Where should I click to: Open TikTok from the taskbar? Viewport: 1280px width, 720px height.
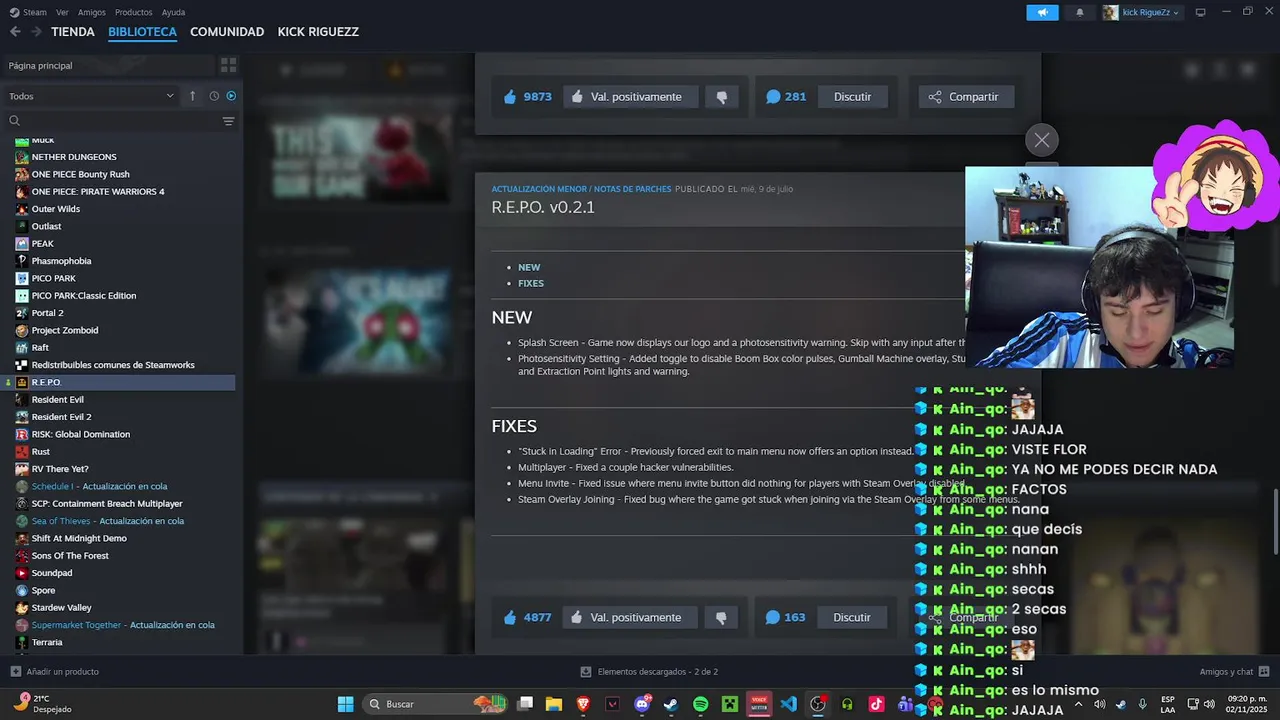pos(877,704)
